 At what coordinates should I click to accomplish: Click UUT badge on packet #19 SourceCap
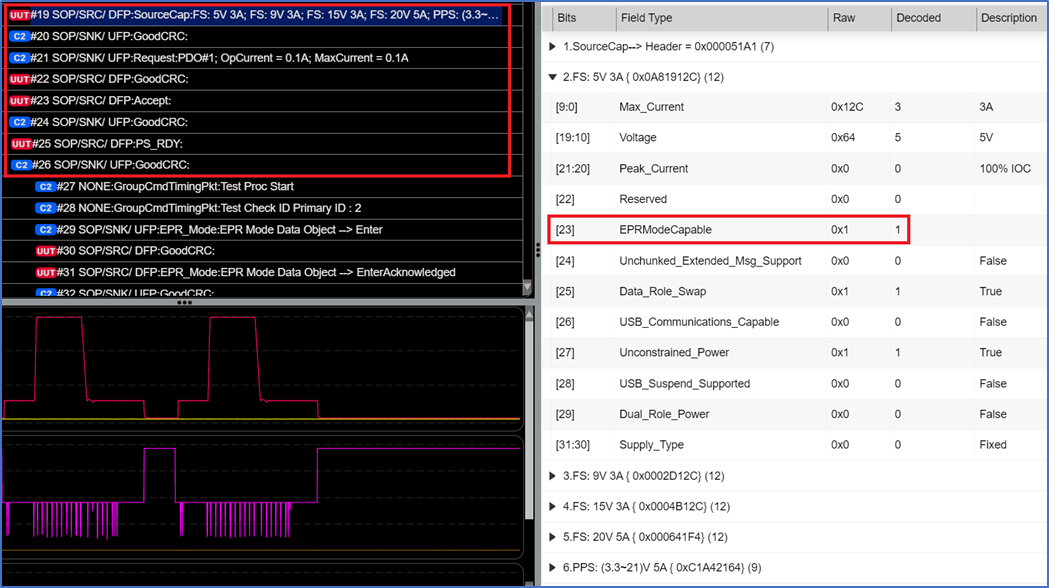(19, 15)
